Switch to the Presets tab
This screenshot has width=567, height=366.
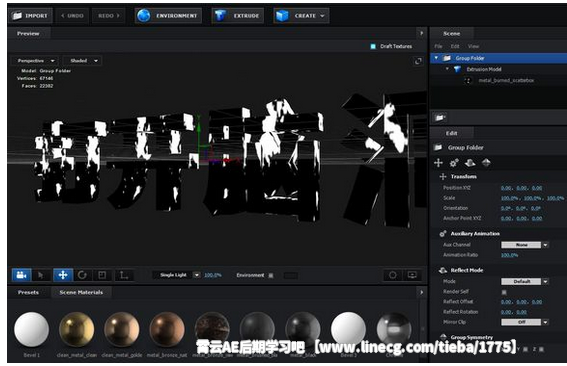28,292
